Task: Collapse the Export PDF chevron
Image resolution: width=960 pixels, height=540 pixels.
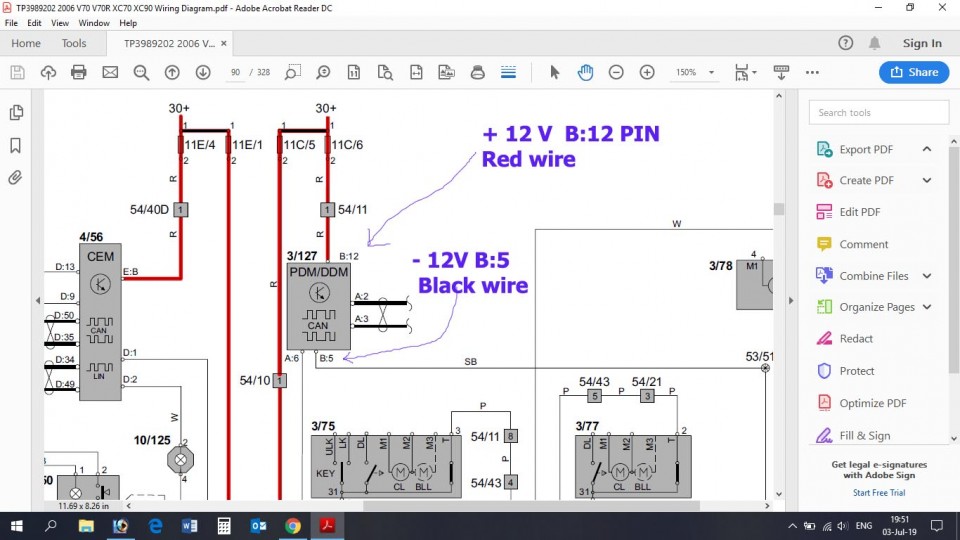Action: pyautogui.click(x=927, y=149)
